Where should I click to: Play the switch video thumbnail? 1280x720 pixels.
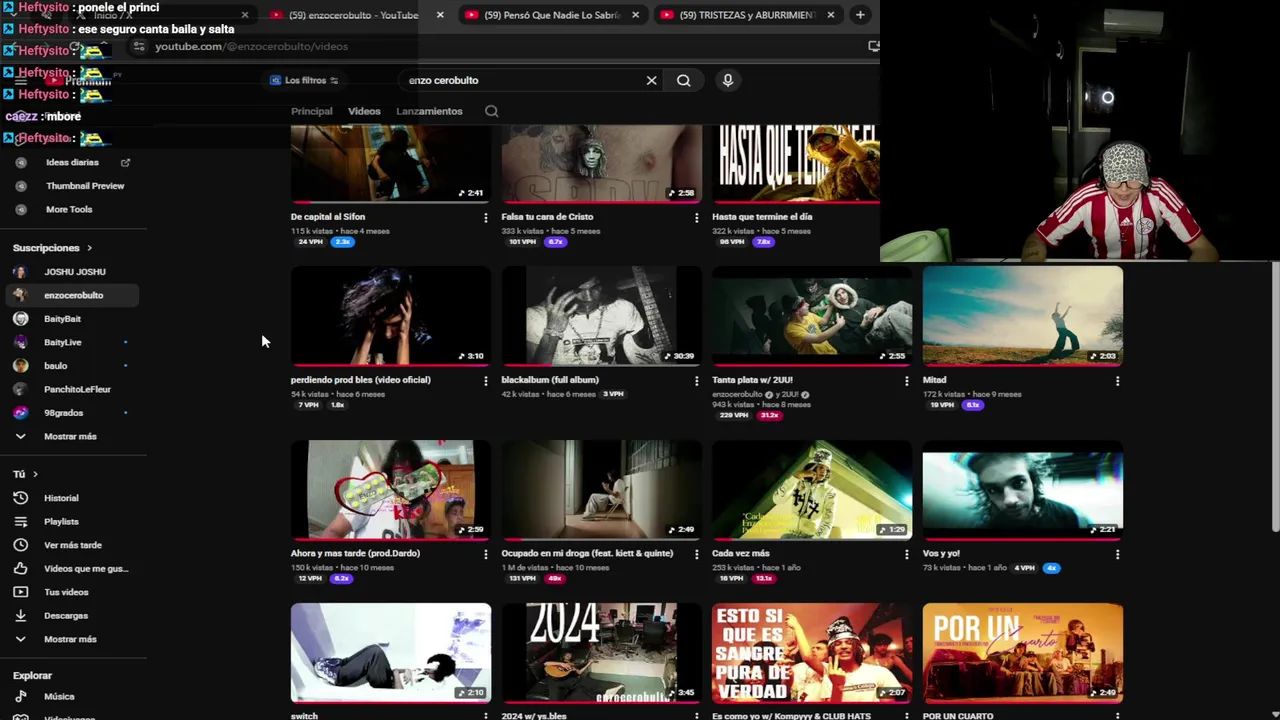click(x=391, y=653)
